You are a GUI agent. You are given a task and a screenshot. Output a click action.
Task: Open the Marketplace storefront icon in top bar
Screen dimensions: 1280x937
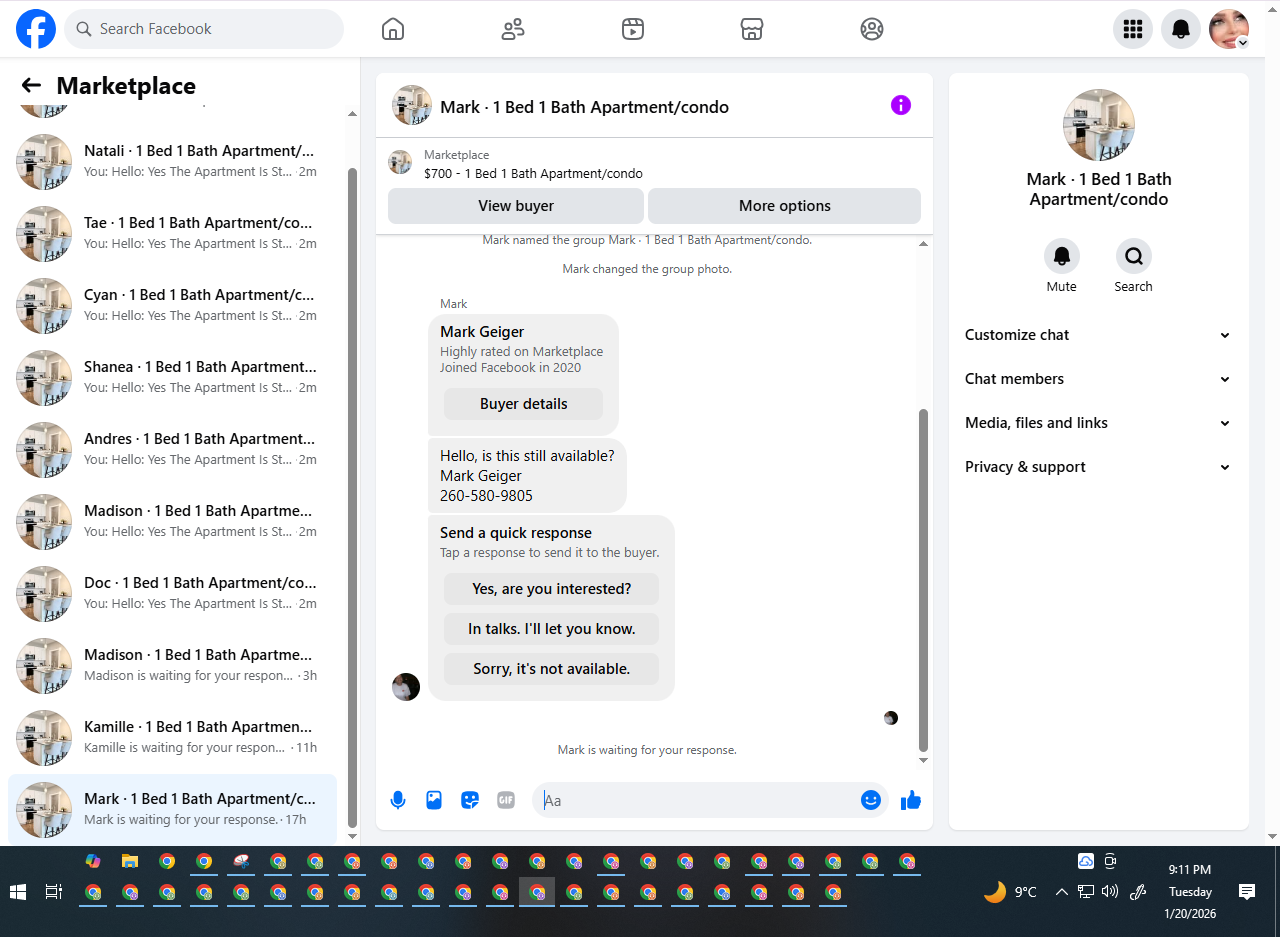coord(752,29)
